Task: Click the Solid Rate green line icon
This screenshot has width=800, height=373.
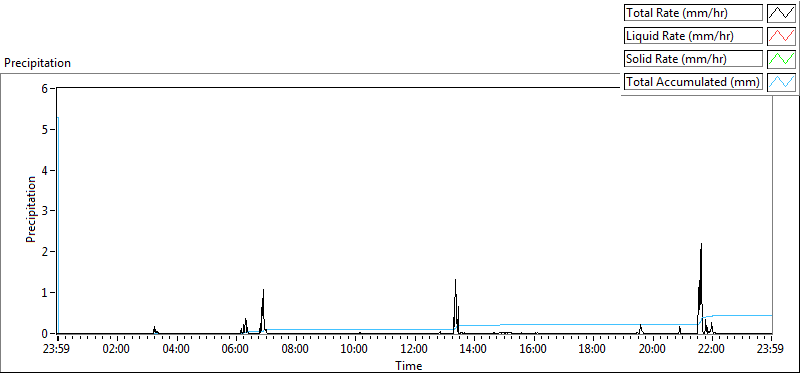Action: [x=781, y=59]
